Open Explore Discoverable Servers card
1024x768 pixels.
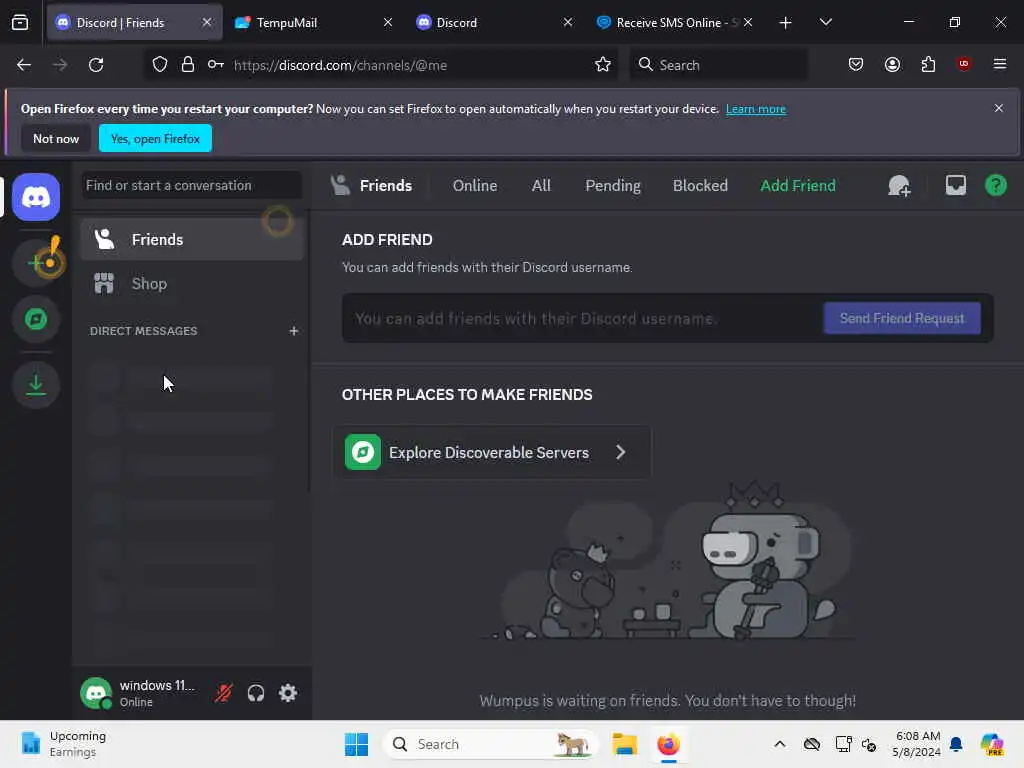(492, 453)
